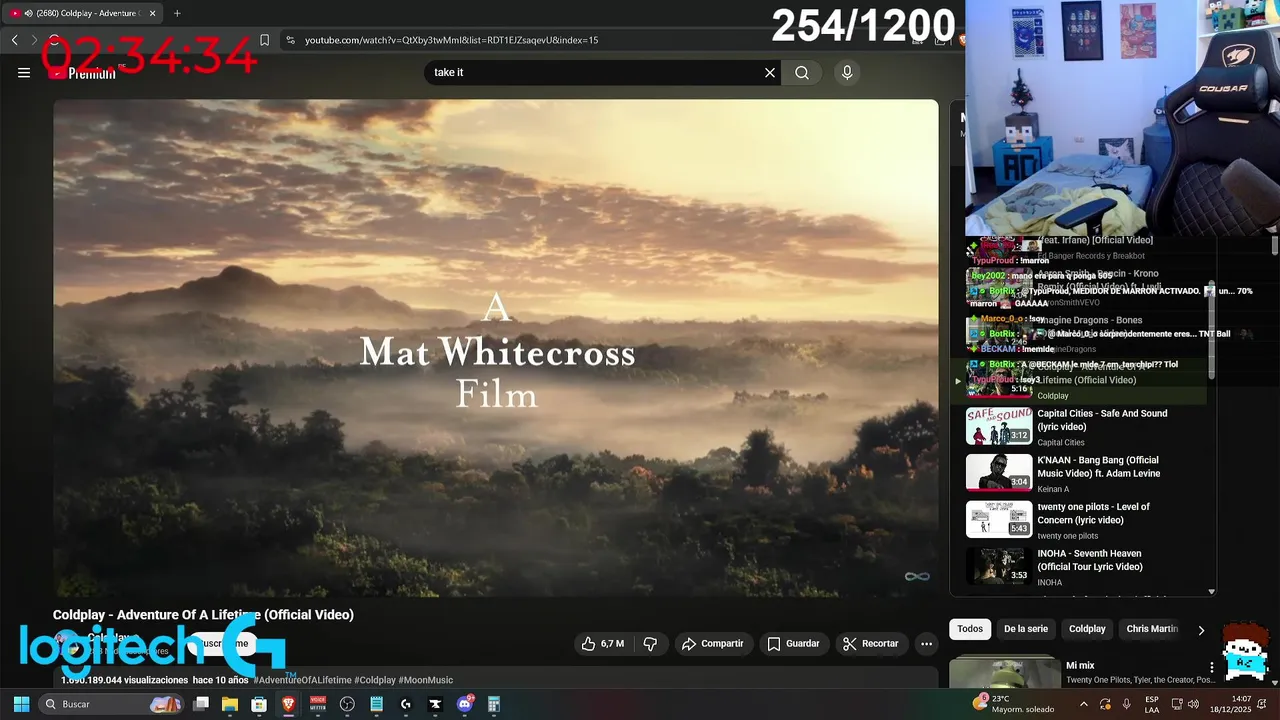
Task: Click the Compartir share button
Action: [x=712, y=644]
